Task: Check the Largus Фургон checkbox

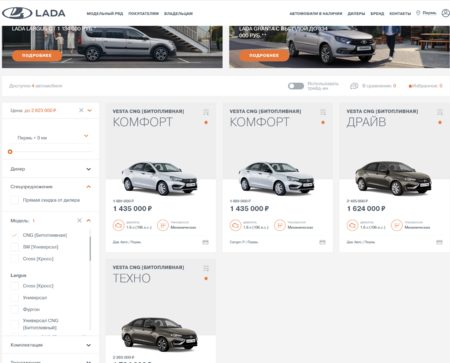Action: coord(14,309)
